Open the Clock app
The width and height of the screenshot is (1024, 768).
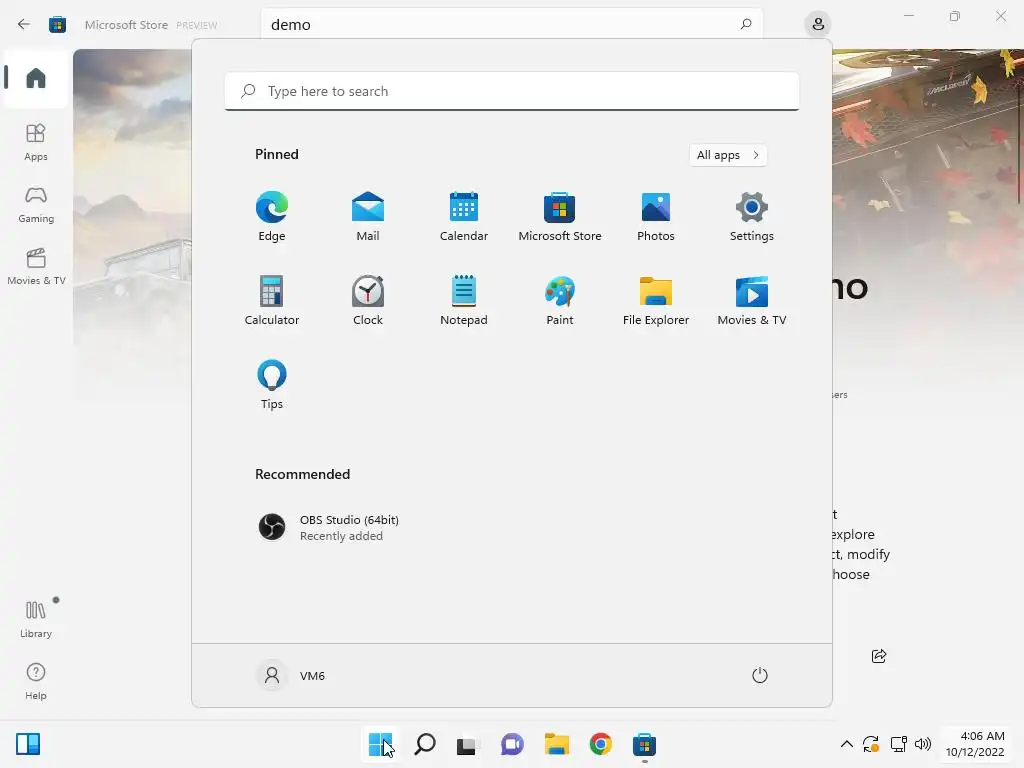[368, 300]
